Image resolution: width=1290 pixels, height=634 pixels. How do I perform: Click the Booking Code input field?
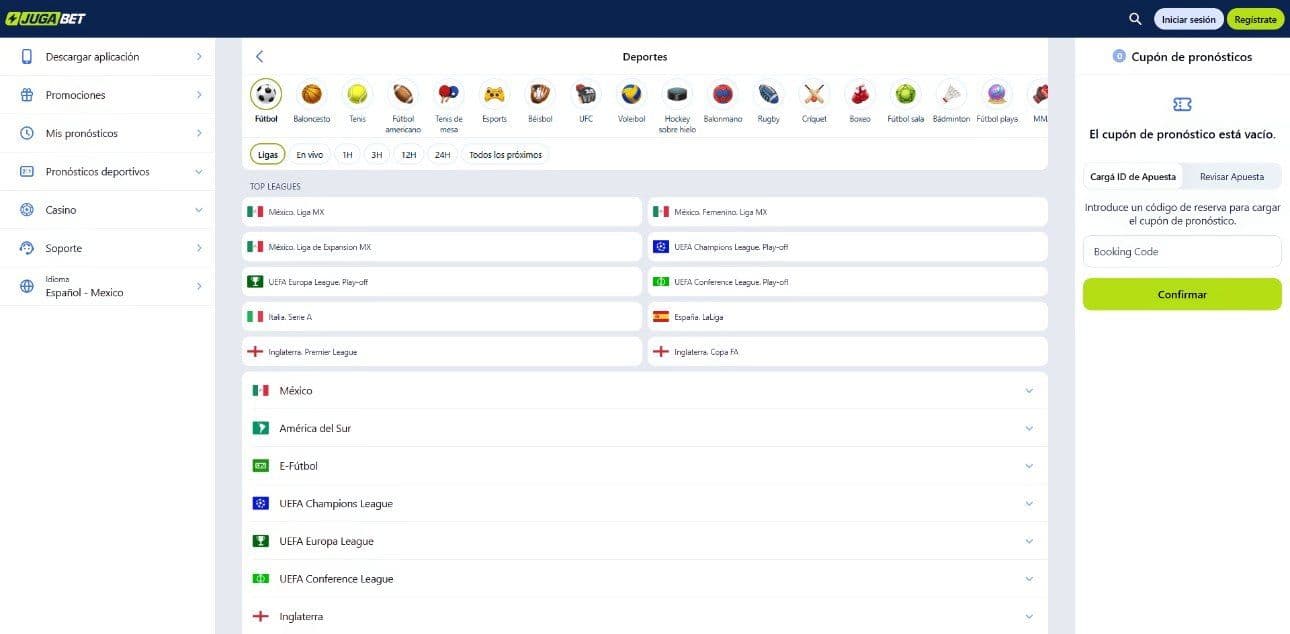coord(1181,252)
